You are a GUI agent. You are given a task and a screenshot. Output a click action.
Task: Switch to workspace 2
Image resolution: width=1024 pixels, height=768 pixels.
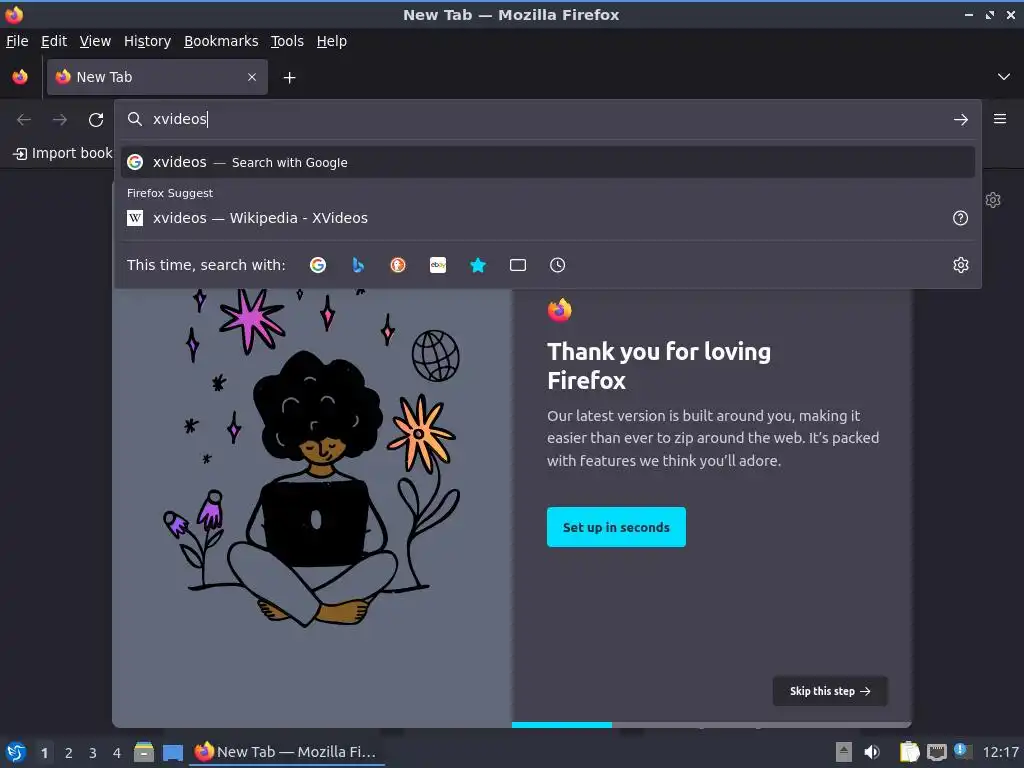coord(69,753)
